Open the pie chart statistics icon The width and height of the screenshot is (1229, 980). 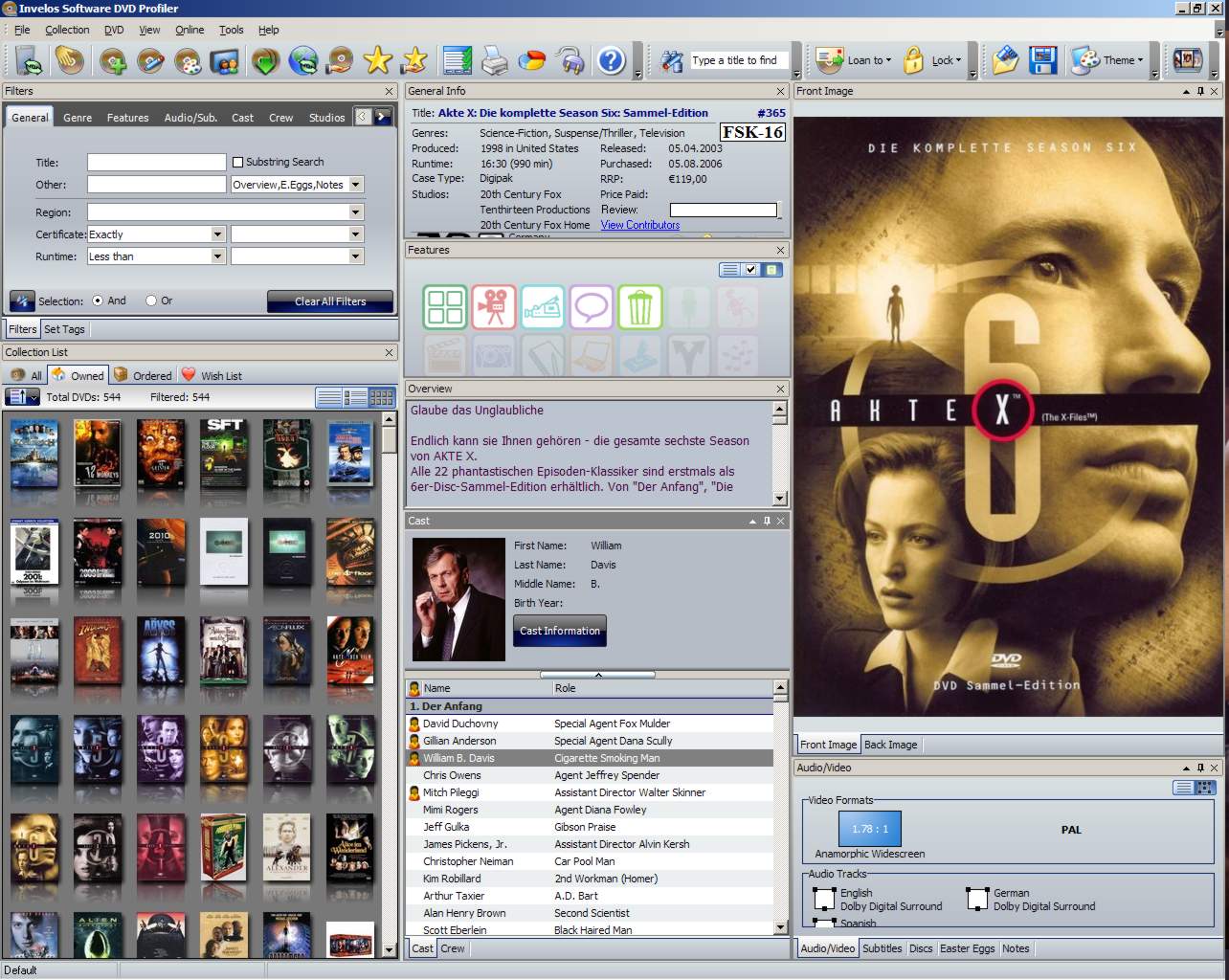(531, 61)
